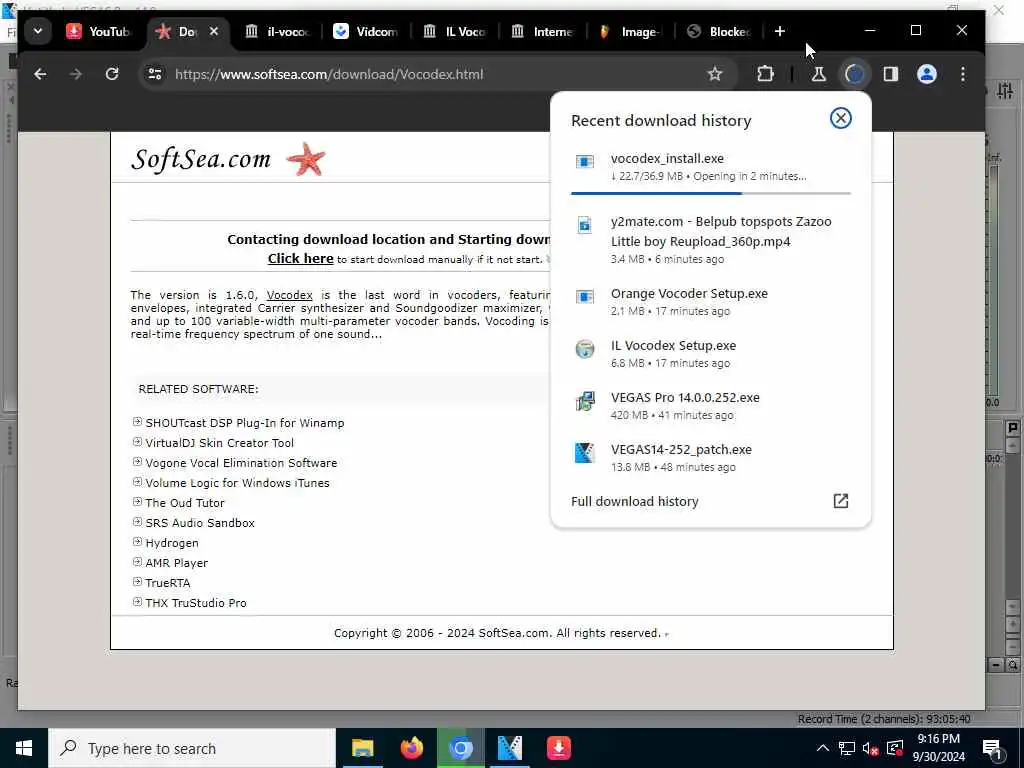Viewport: 1024px width, 768px height.
Task: Select y2mate Belpub topspots mp4 download entry
Action: point(711,240)
